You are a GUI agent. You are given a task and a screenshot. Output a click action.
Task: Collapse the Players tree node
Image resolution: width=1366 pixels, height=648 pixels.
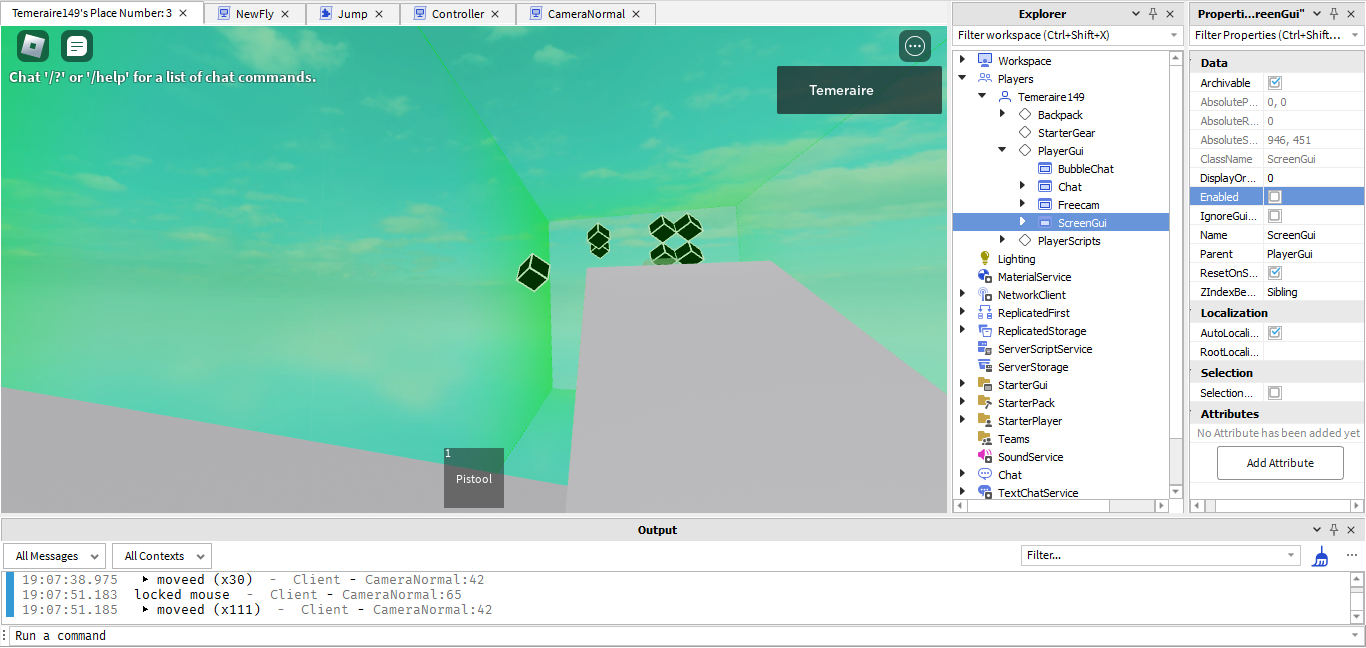[962, 79]
